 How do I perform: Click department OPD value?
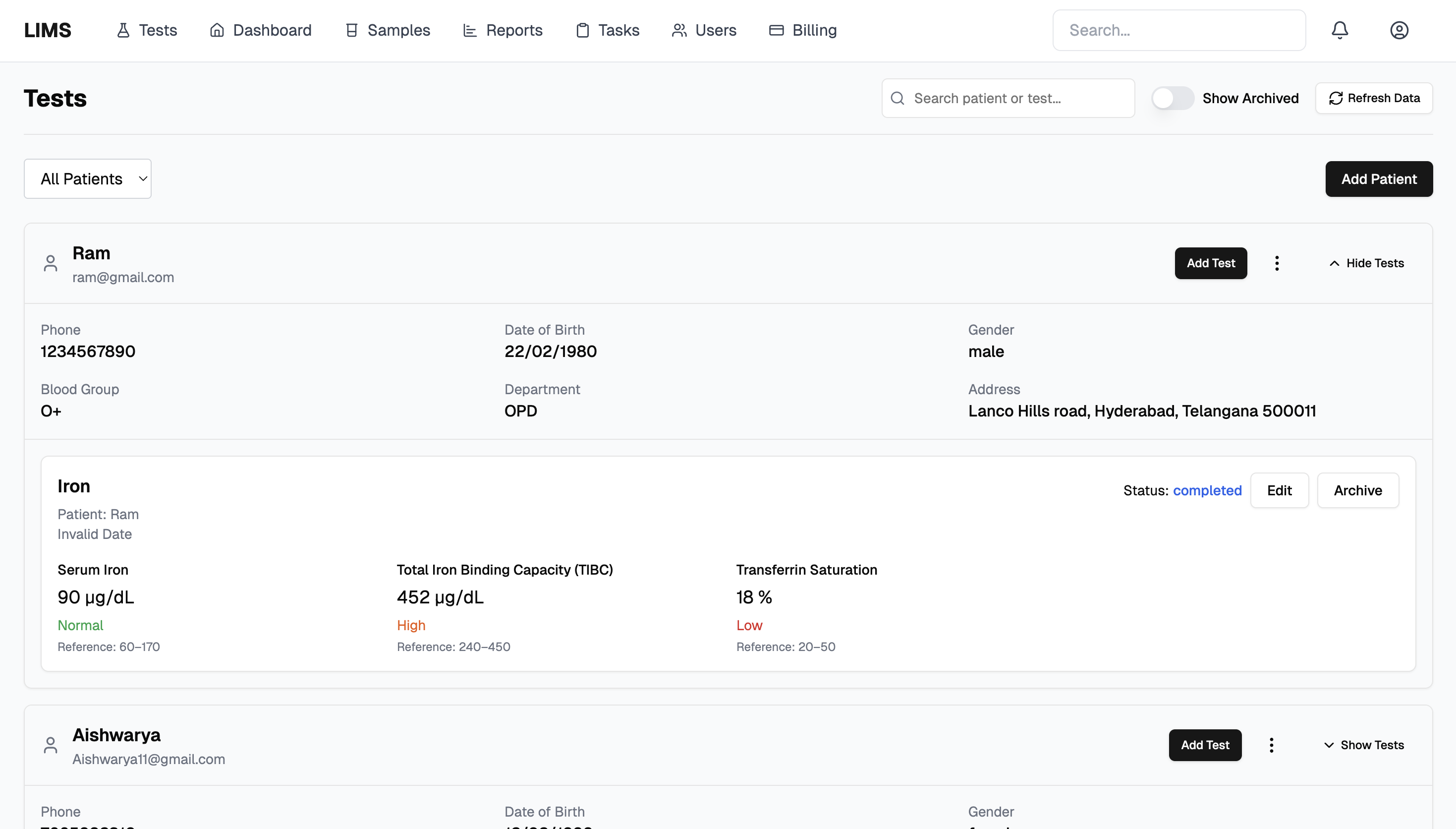click(x=521, y=411)
